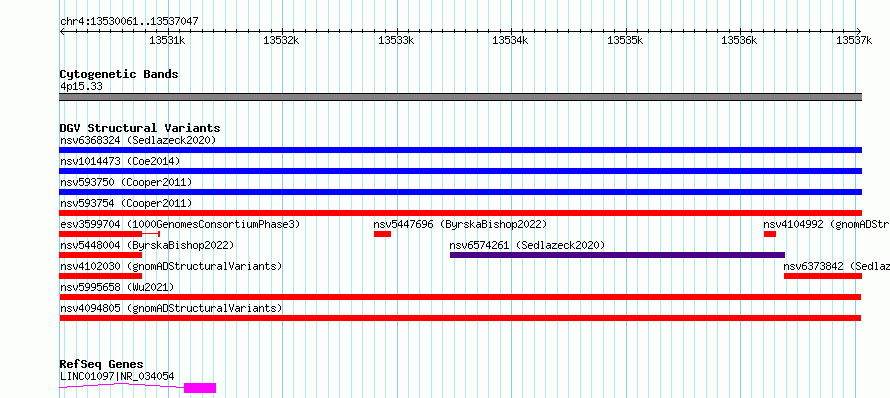This screenshot has width=890, height=398.
Task: Click the 13531k ruler tick
Action: tap(168, 40)
